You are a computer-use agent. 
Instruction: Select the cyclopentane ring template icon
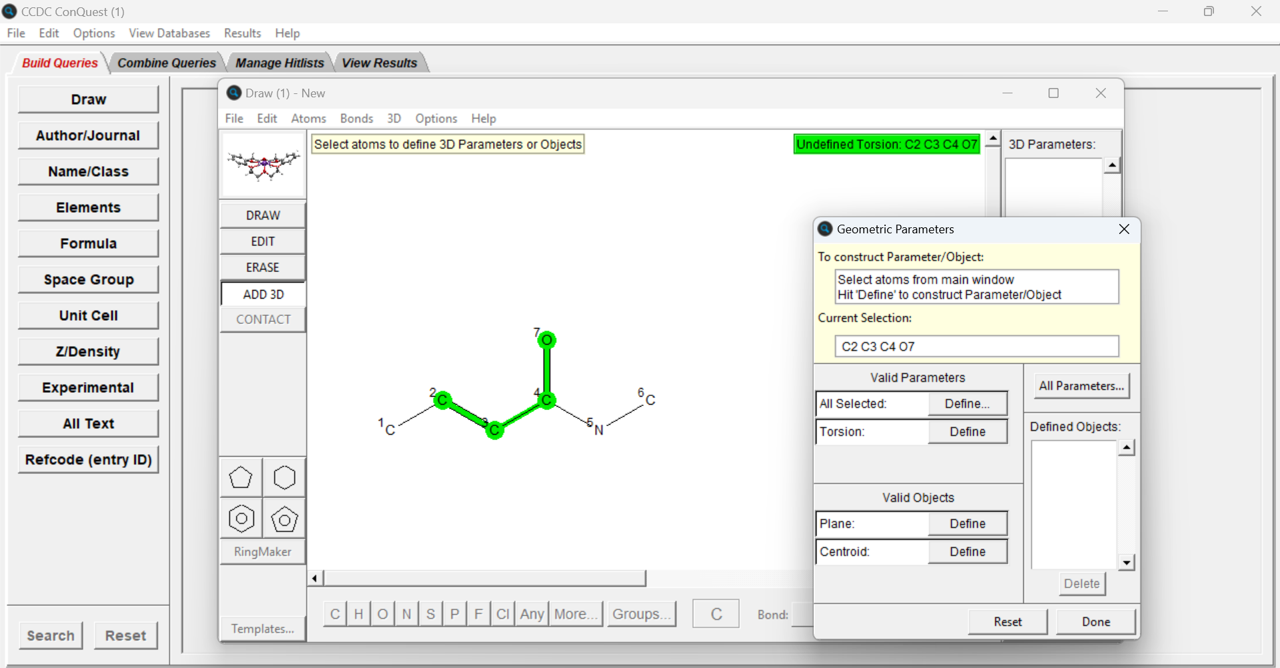240,477
